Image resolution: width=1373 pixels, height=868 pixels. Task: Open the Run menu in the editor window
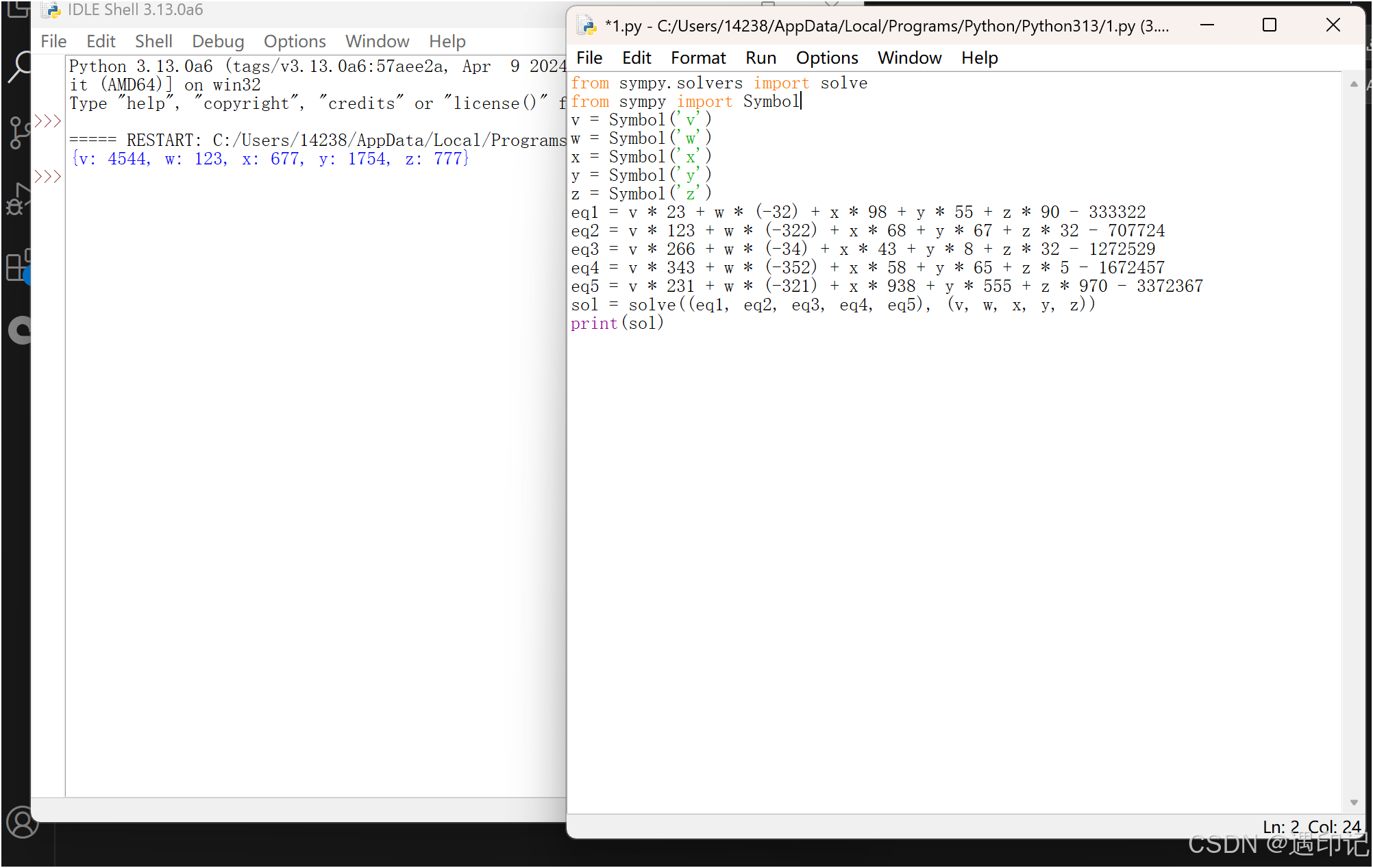[760, 58]
